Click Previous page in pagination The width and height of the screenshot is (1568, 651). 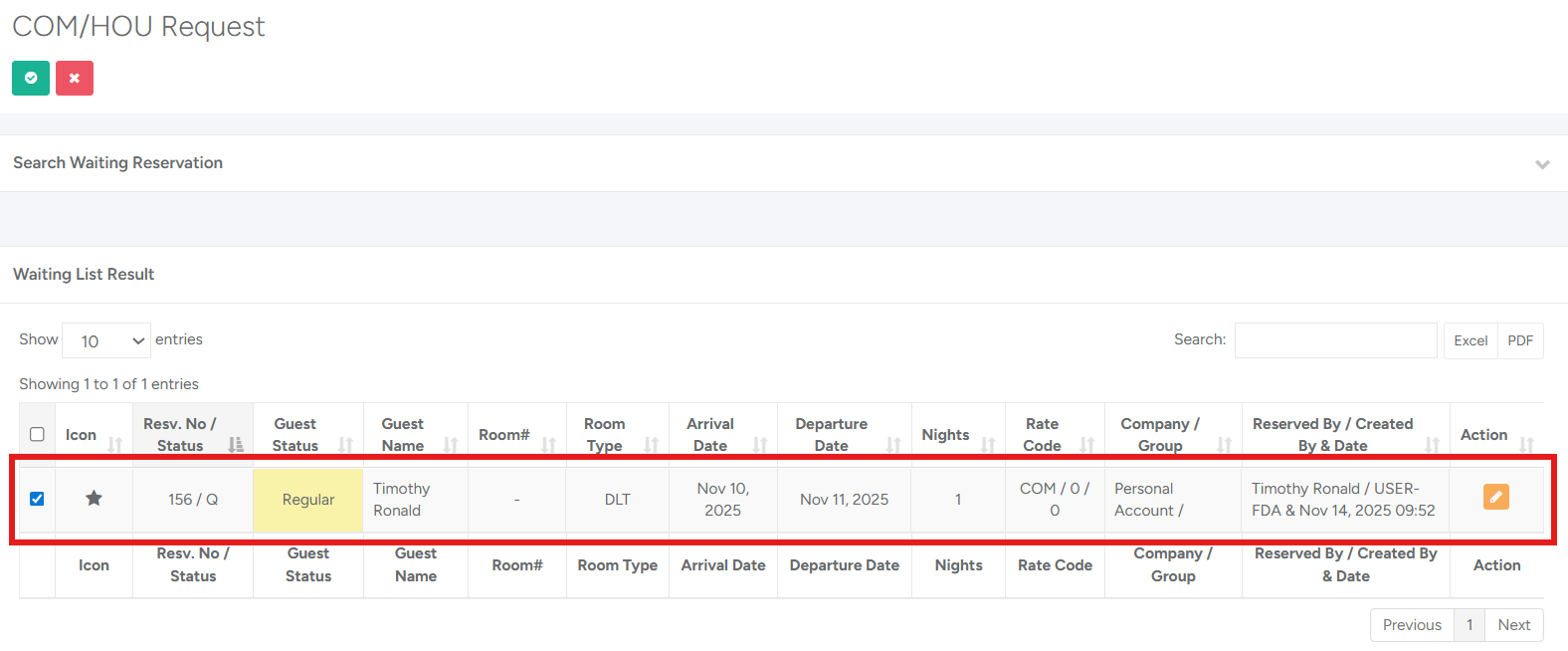coord(1412,625)
